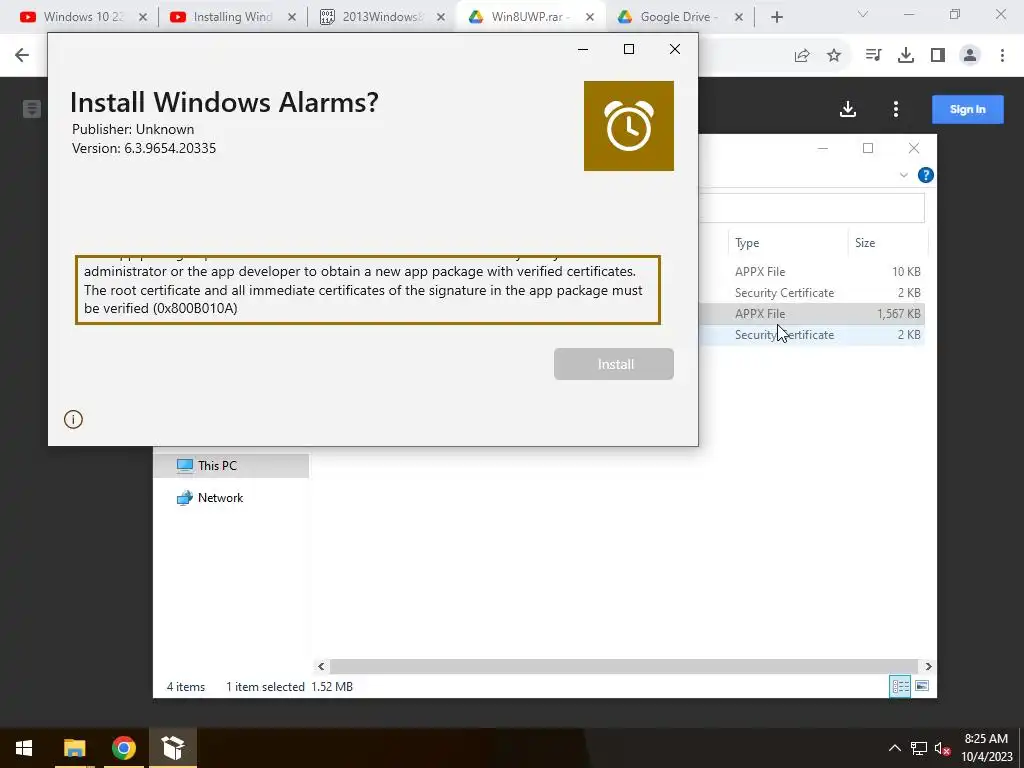Switch to the Google Drive tab
The image size is (1024, 768).
pos(679,17)
